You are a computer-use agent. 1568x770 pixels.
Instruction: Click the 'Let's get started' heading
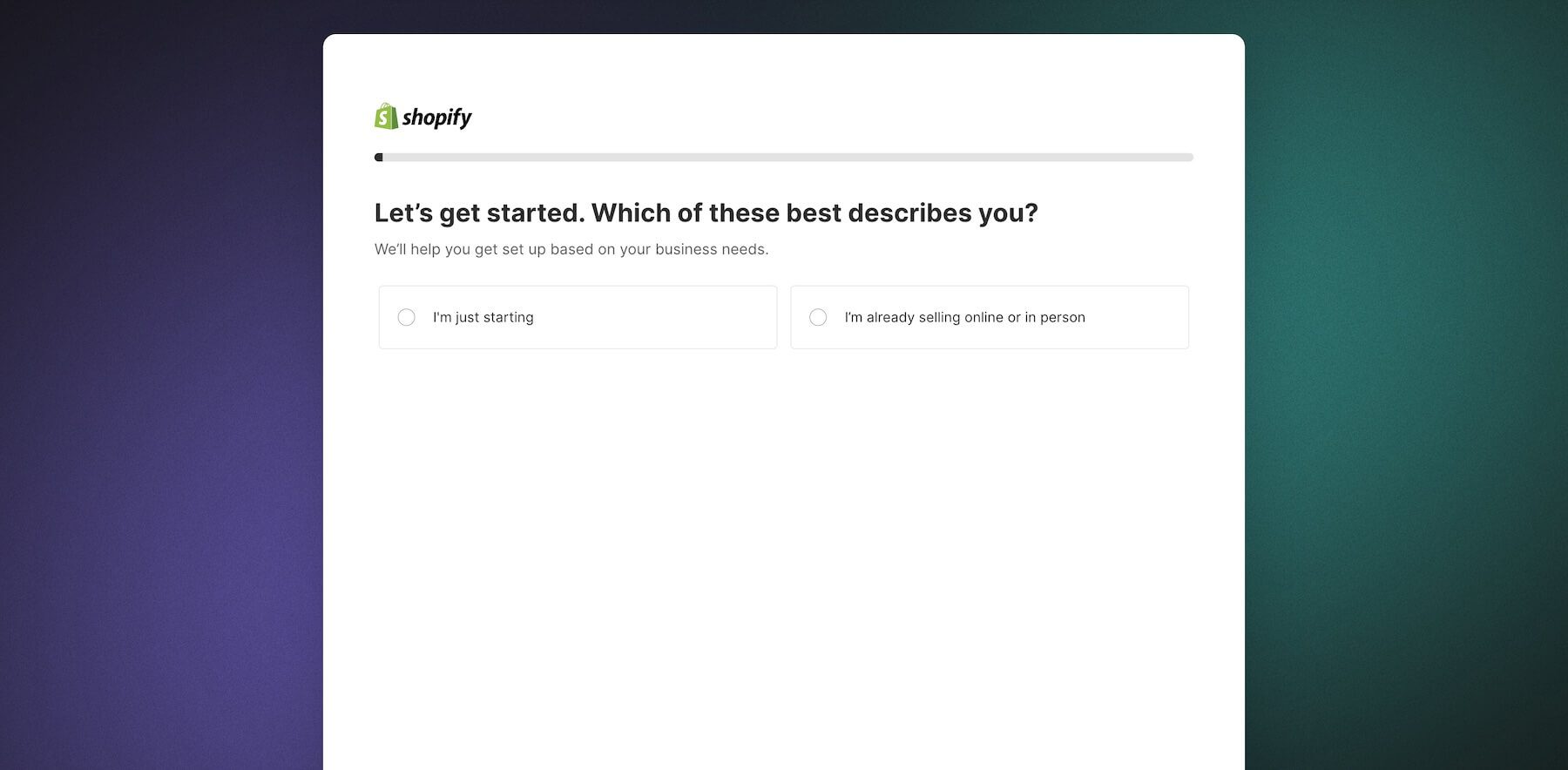[x=706, y=212]
